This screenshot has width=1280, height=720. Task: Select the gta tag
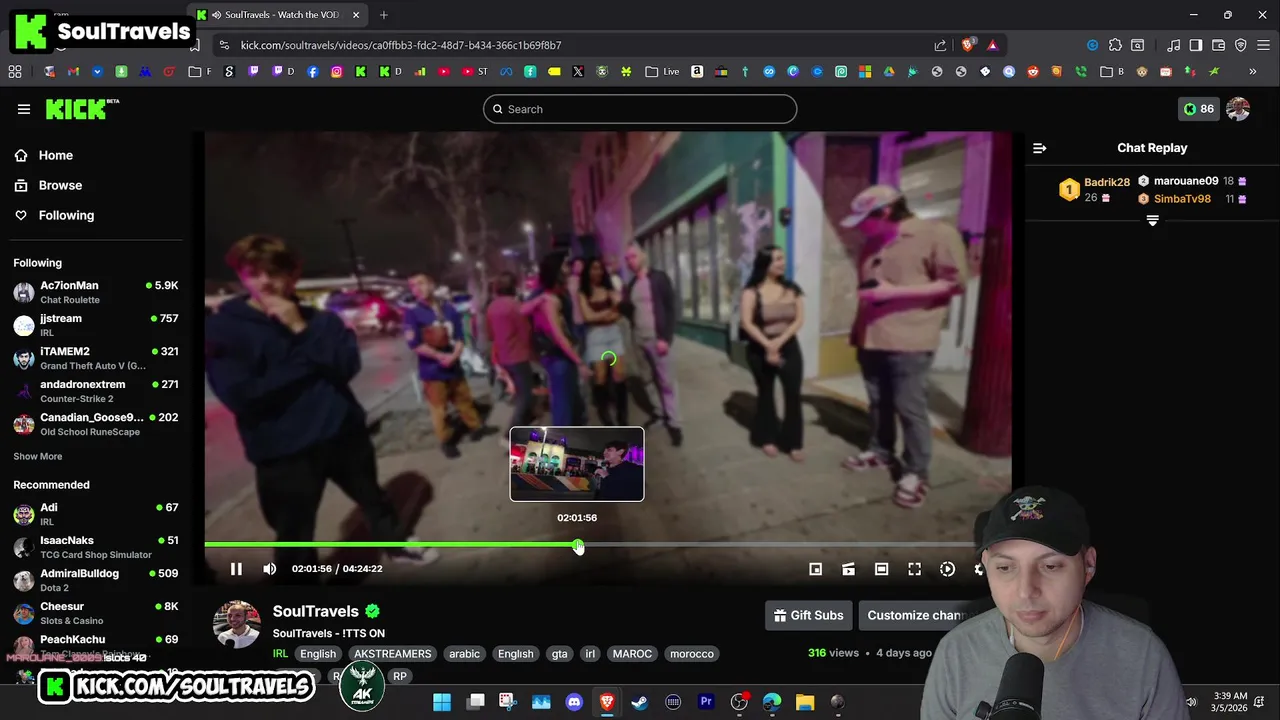(559, 654)
